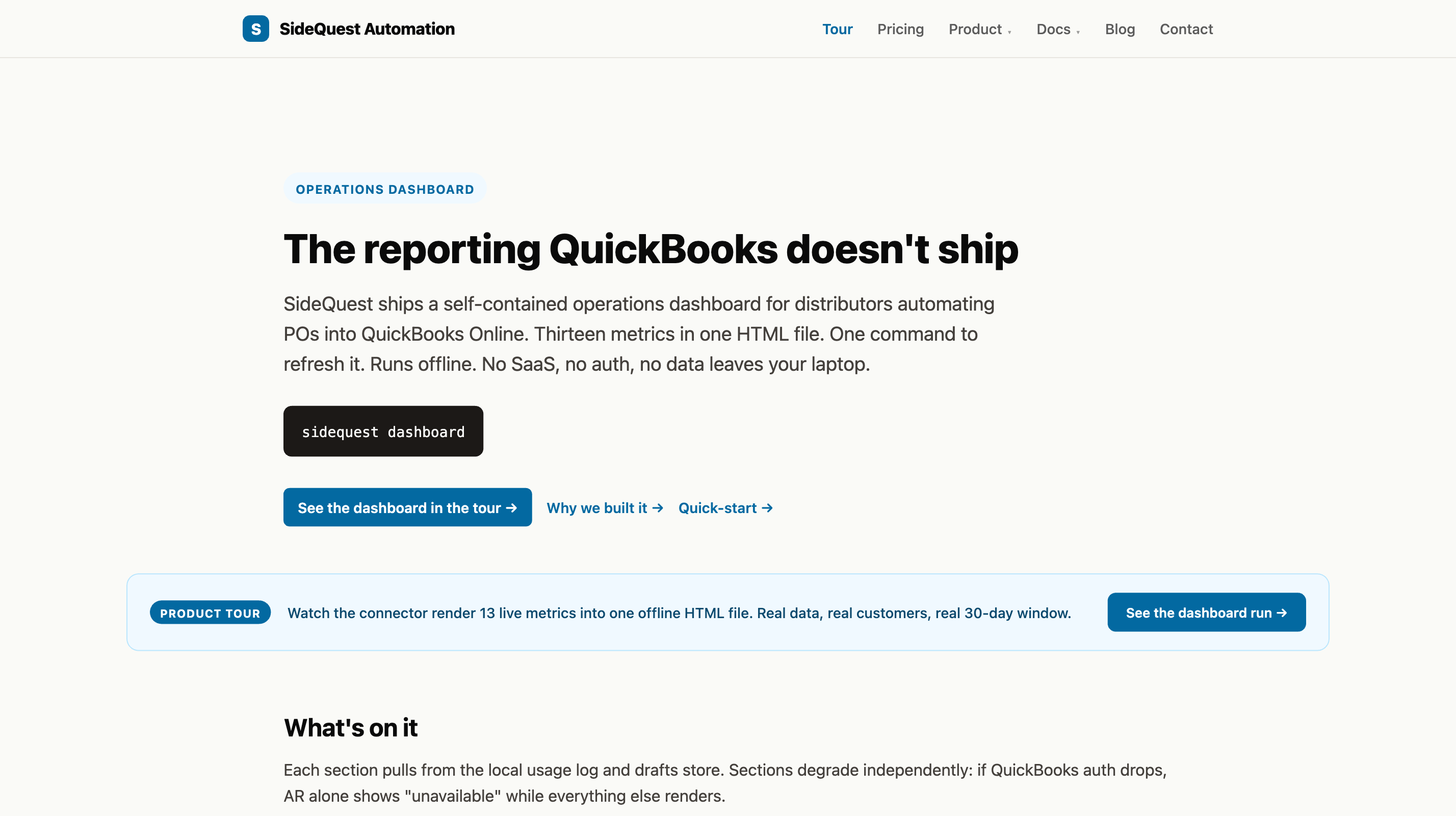Click the 'What's on it' heading
This screenshot has width=1456, height=816.
point(350,728)
